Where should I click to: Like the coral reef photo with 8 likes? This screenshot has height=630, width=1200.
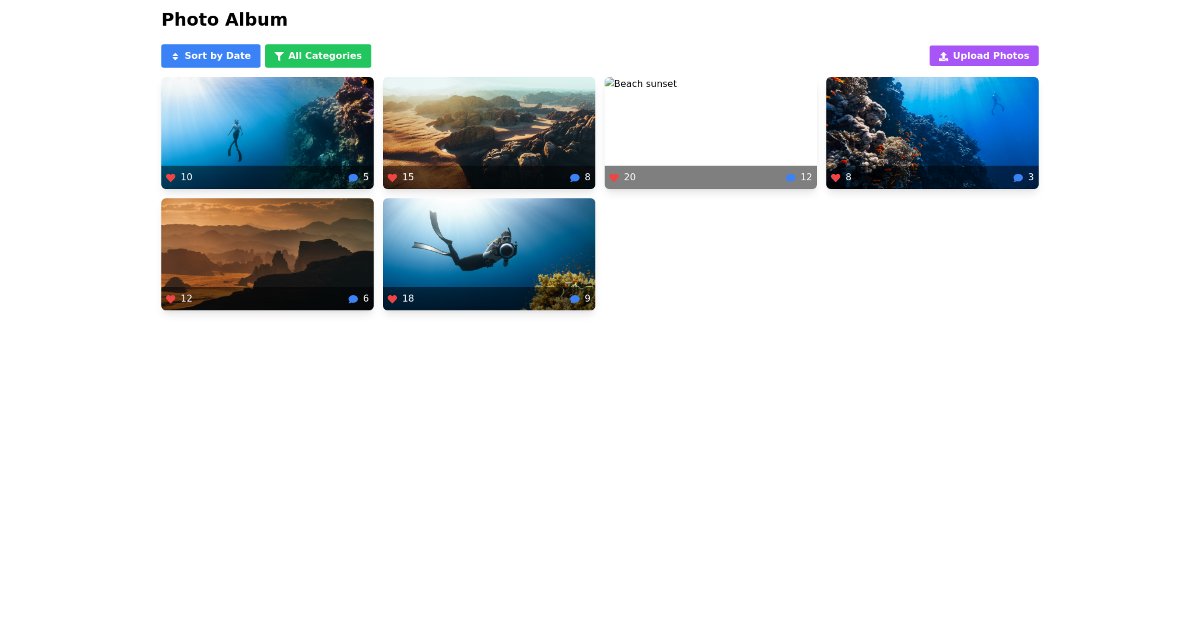(x=836, y=178)
